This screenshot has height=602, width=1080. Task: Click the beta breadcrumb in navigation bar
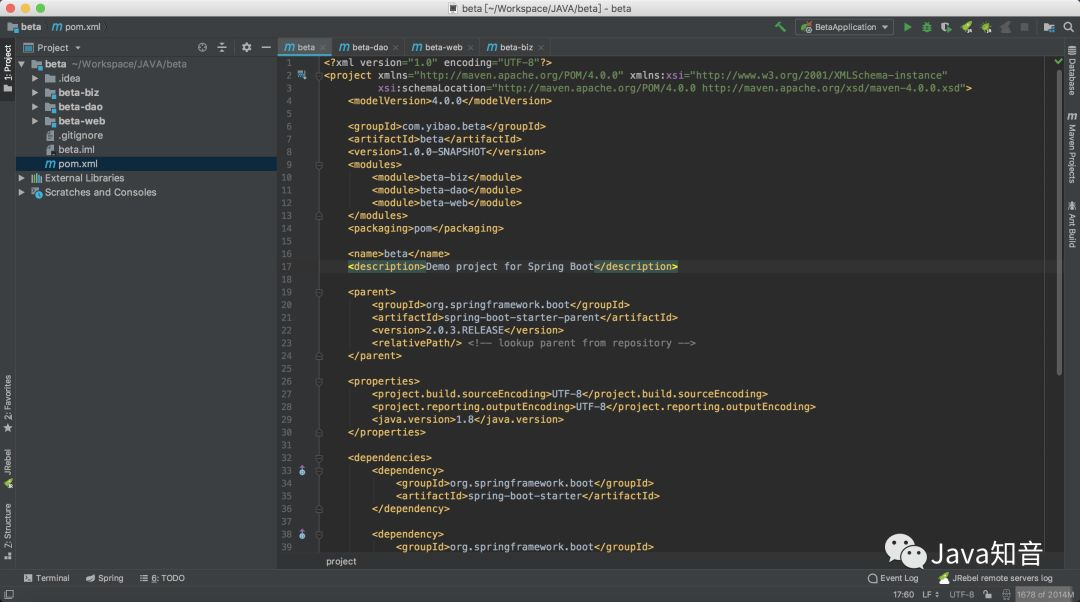click(24, 27)
